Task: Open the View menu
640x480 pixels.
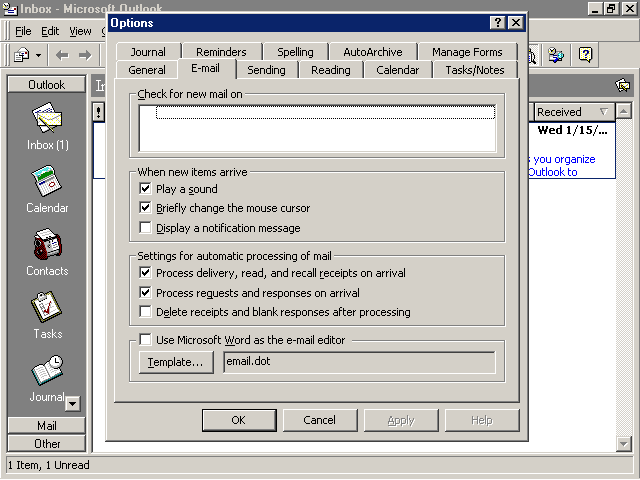Action: click(80, 31)
